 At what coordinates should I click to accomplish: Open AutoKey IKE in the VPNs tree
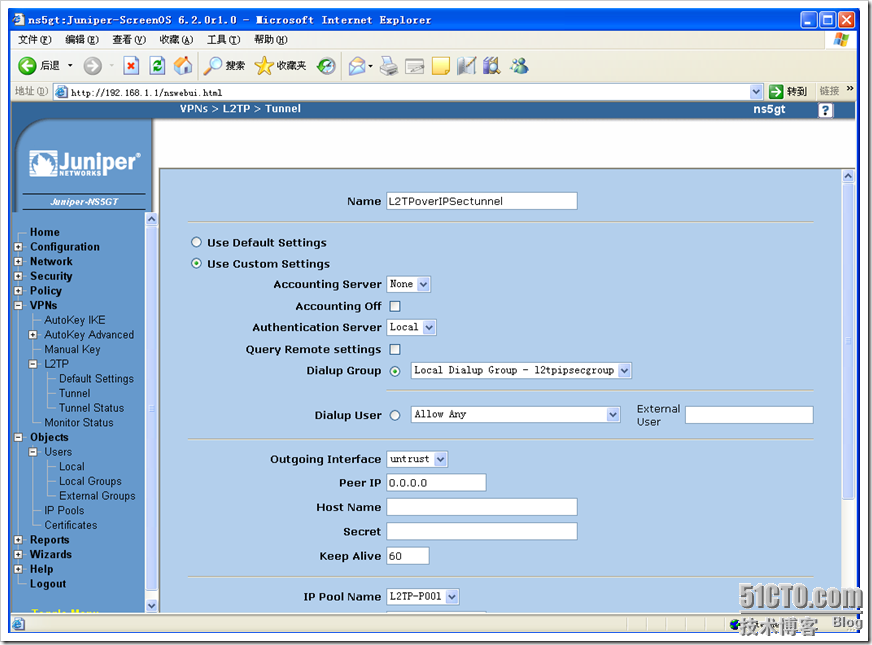click(75, 320)
